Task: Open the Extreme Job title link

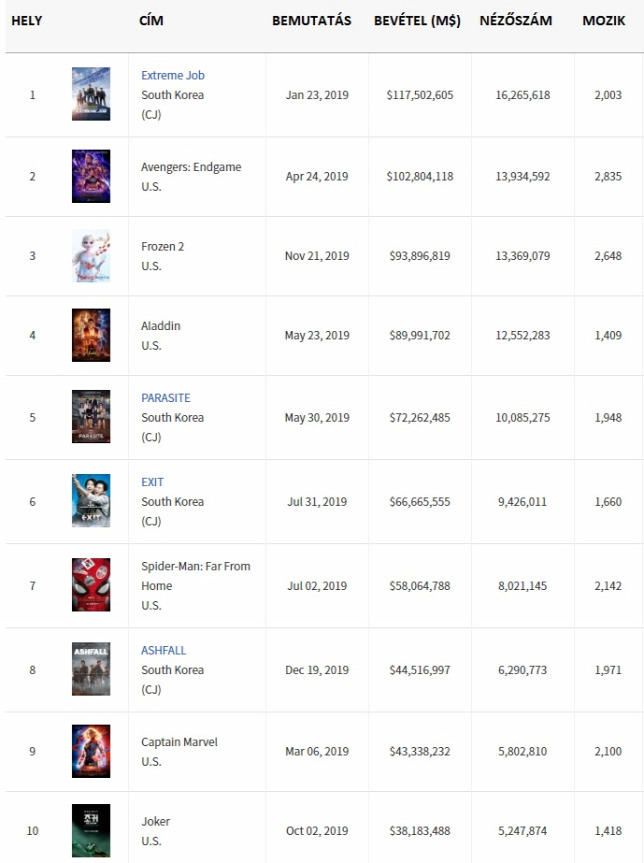Action: pyautogui.click(x=172, y=75)
